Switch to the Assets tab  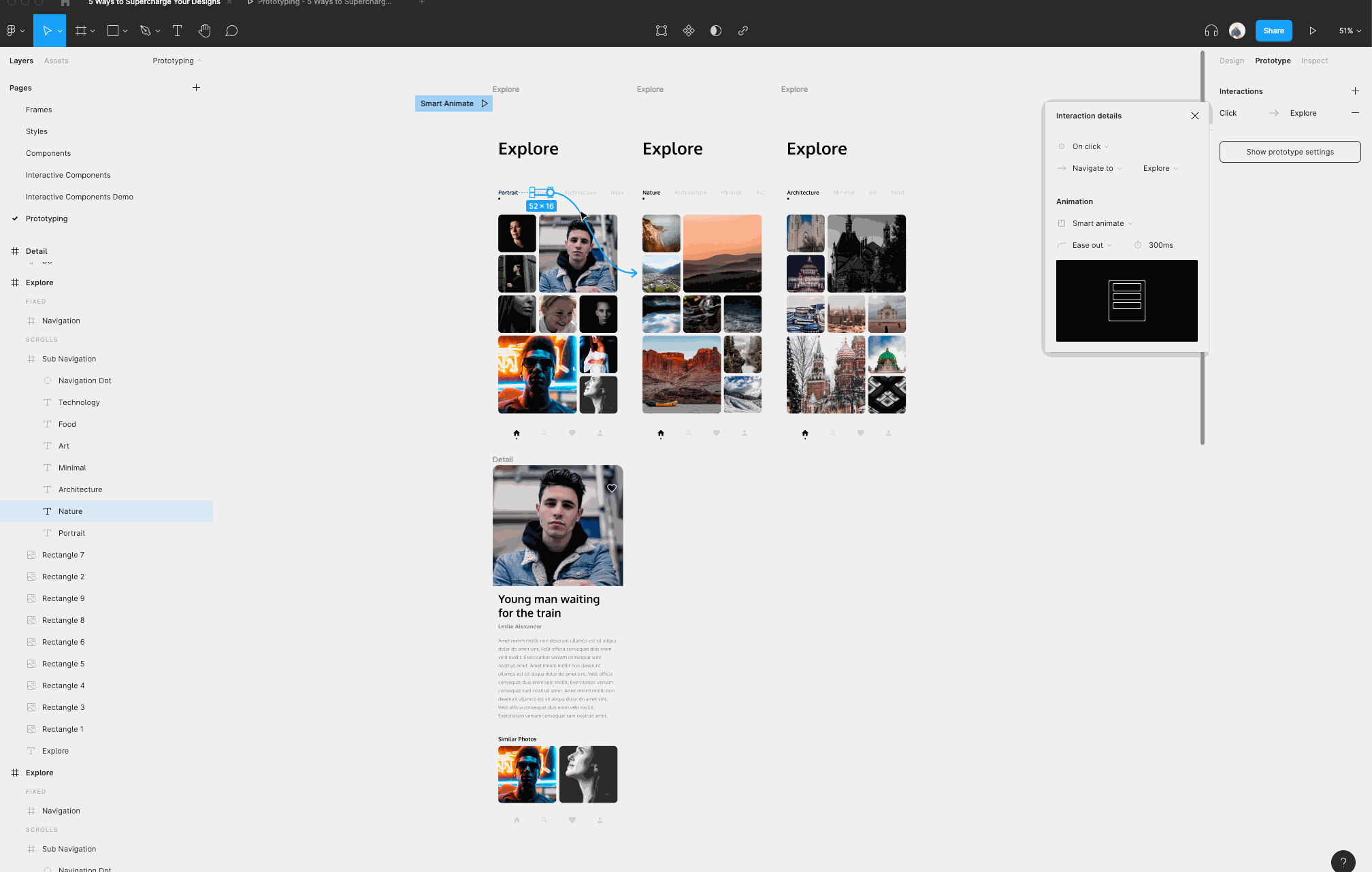56,61
